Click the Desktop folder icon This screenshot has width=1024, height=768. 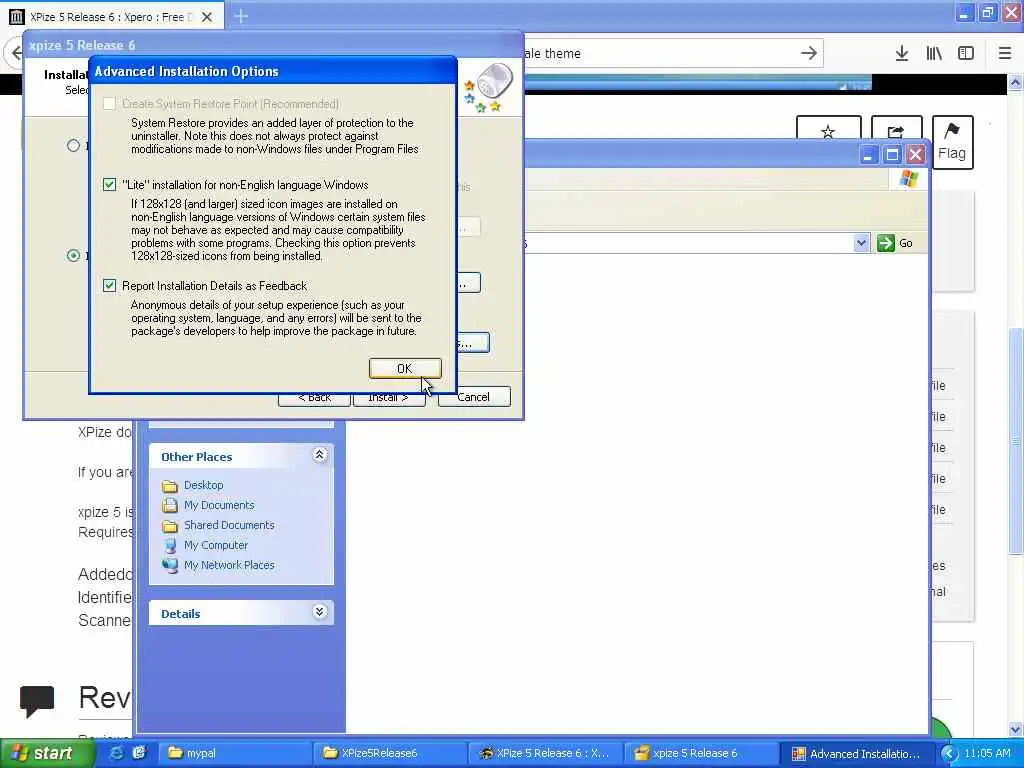[x=170, y=485]
